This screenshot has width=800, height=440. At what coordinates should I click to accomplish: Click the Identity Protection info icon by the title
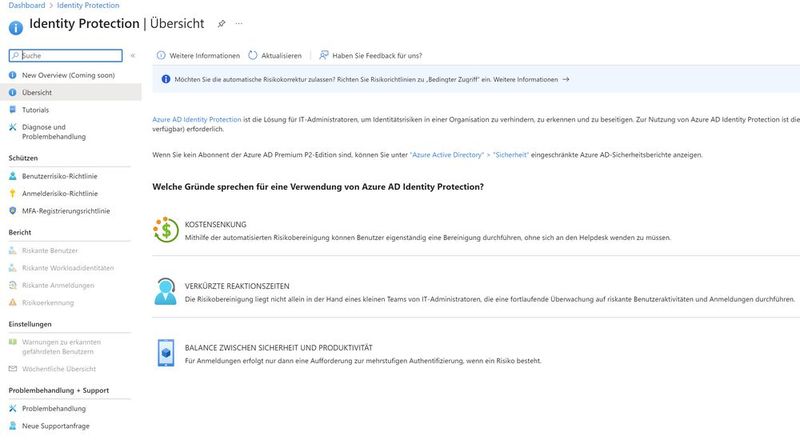tap(16, 28)
